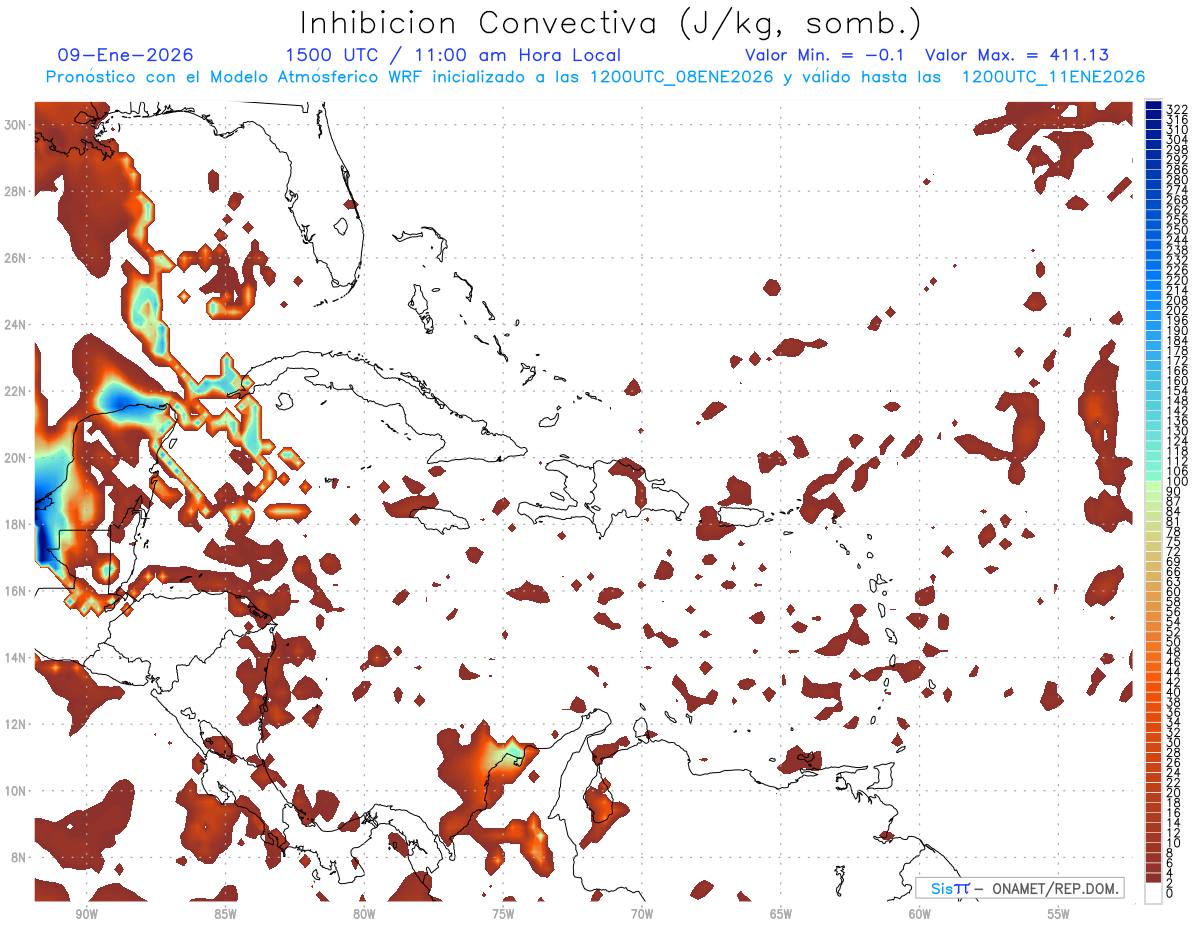Image resolution: width=1200 pixels, height=927 pixels.
Task: Click the 12N latitude label
Action: click(17, 724)
